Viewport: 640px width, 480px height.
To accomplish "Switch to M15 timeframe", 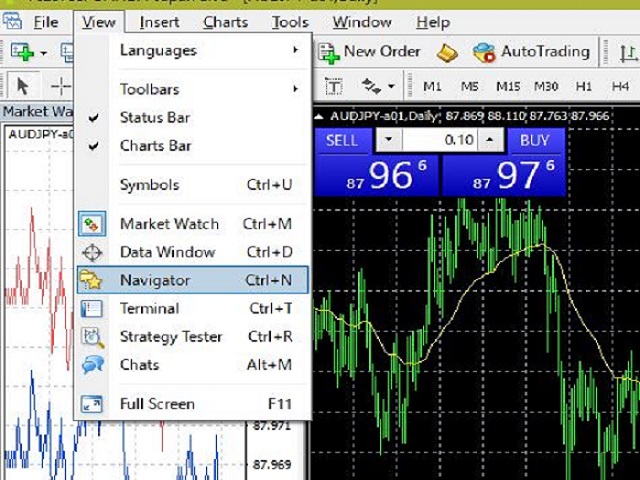I will click(x=508, y=87).
